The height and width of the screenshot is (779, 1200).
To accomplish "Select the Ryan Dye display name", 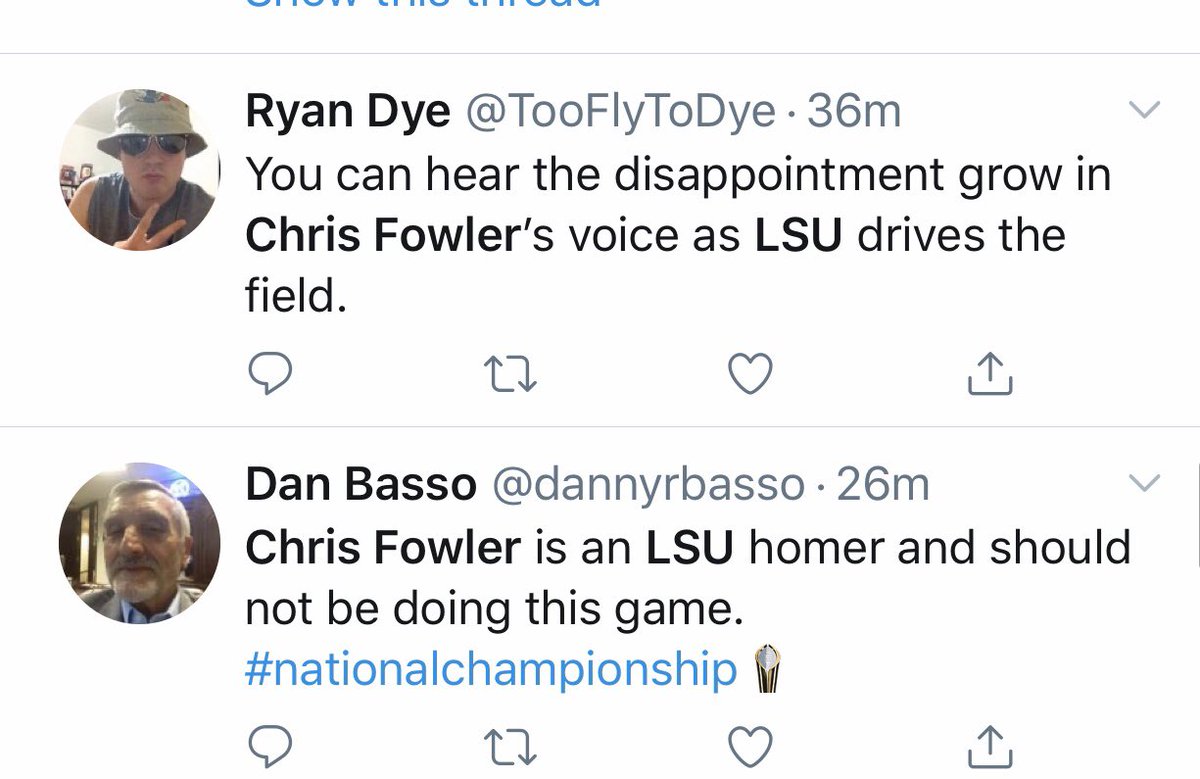I will (347, 114).
